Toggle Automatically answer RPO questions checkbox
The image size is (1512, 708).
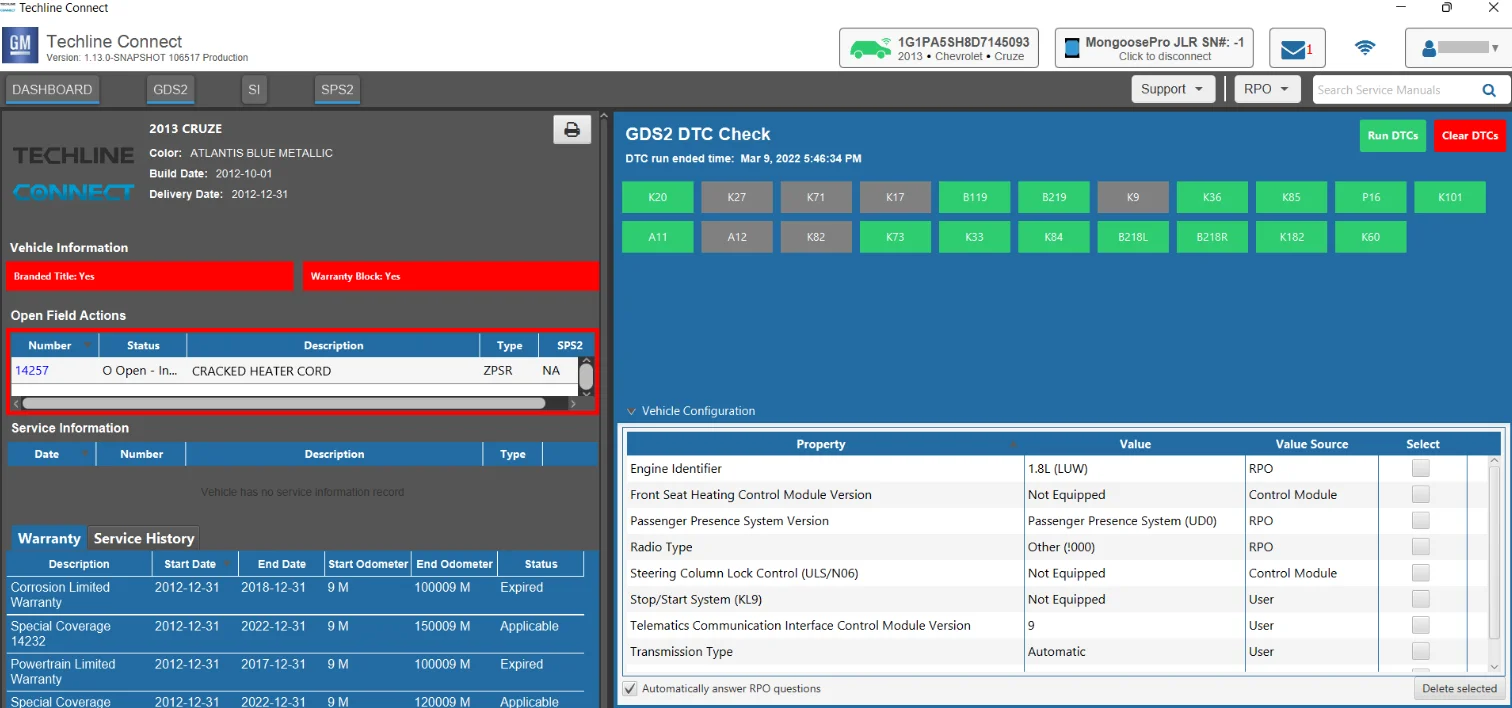(630, 689)
